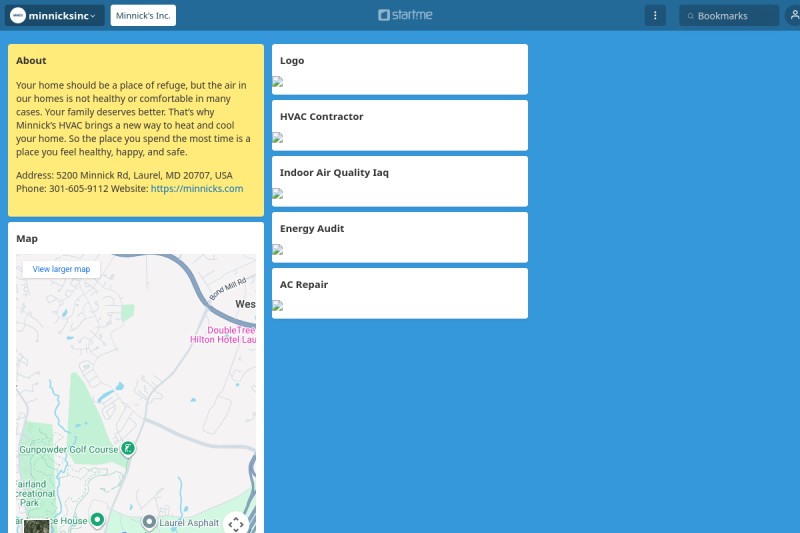Click the Bookmarks search field

[729, 15]
